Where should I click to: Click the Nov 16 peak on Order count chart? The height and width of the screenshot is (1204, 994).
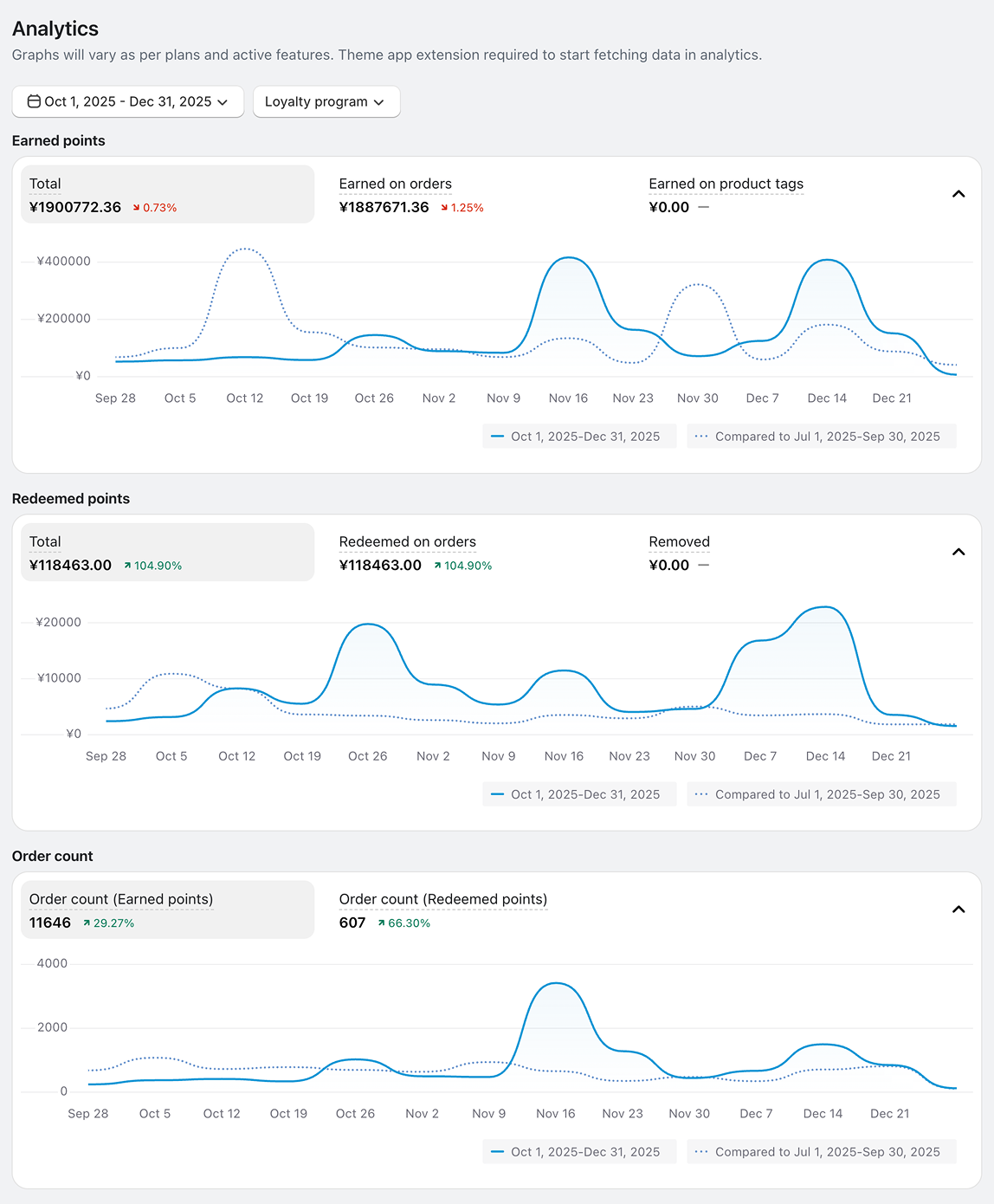click(557, 983)
